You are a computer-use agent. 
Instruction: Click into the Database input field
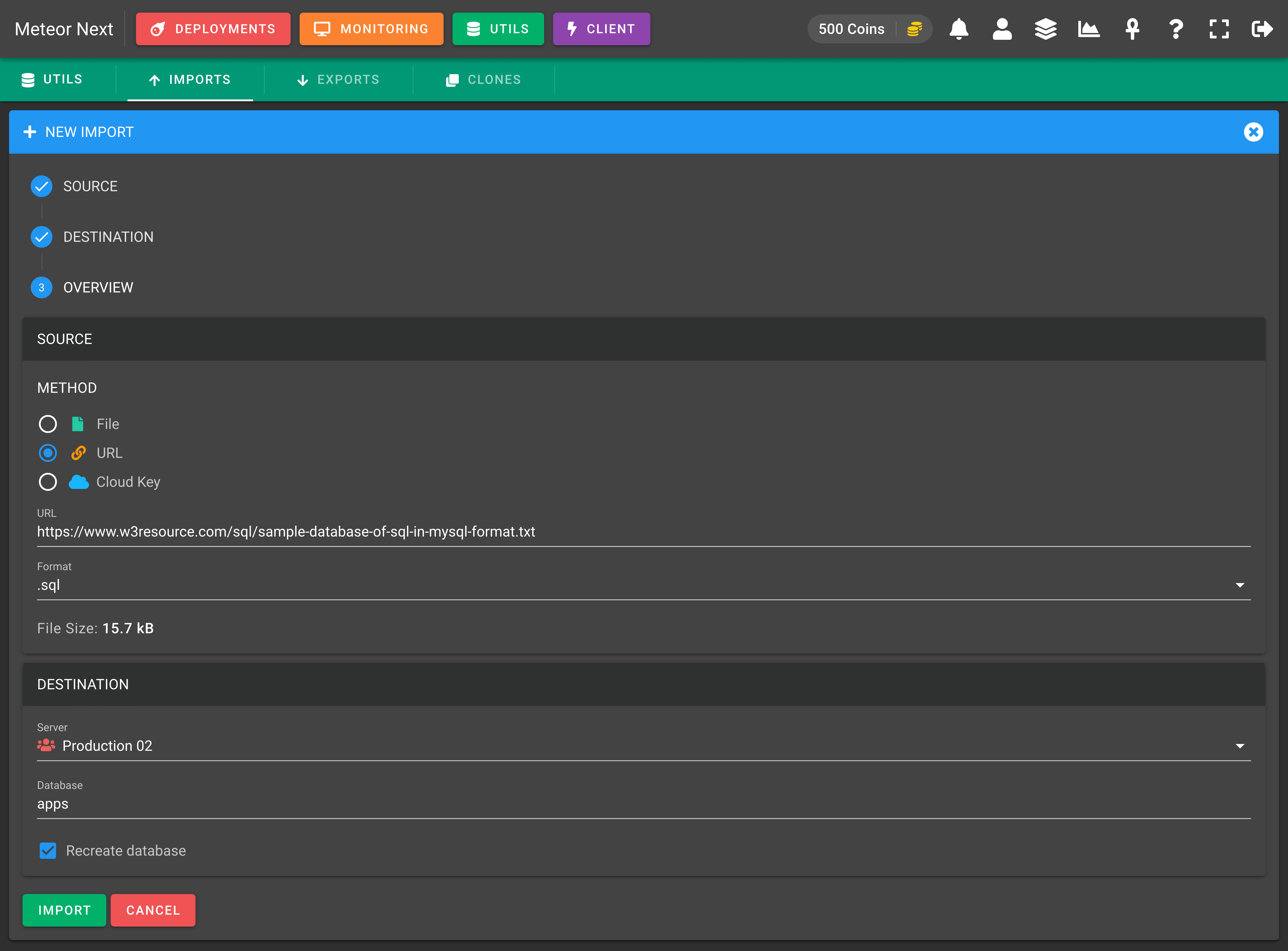click(x=643, y=804)
